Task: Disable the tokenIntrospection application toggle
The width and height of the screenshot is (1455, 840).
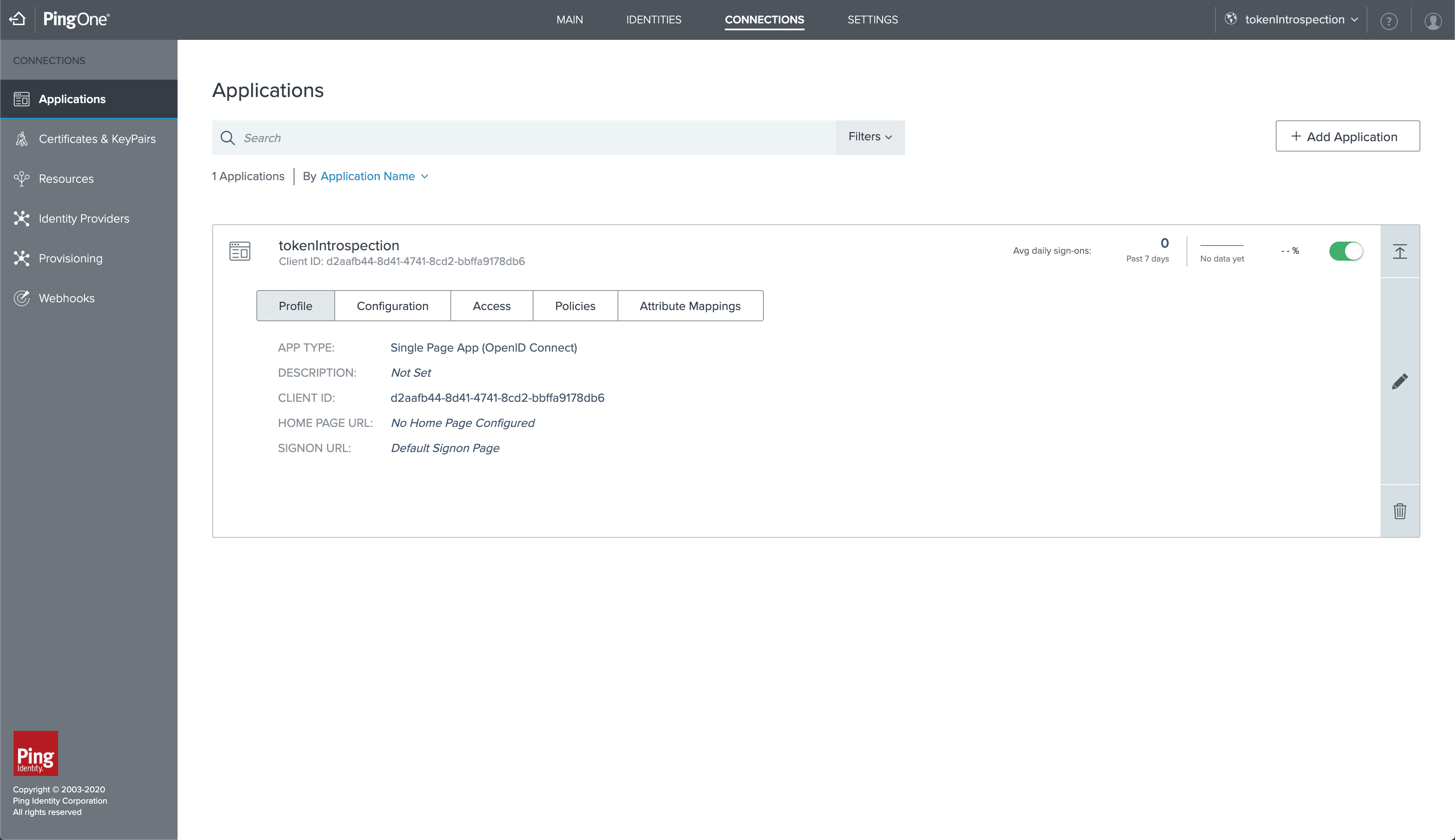Action: click(x=1345, y=251)
